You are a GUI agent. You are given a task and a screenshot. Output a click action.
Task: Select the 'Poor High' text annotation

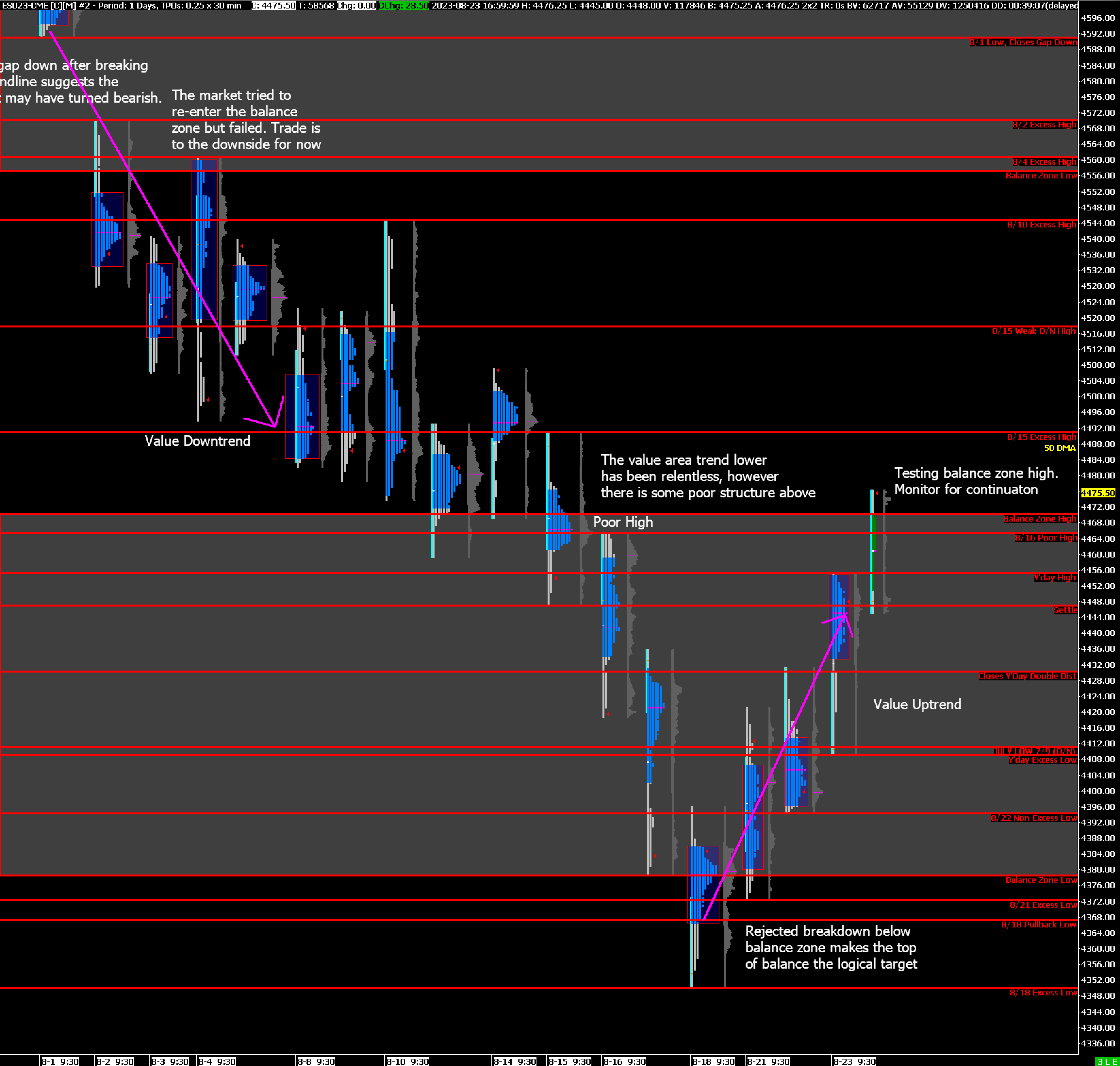pos(623,522)
